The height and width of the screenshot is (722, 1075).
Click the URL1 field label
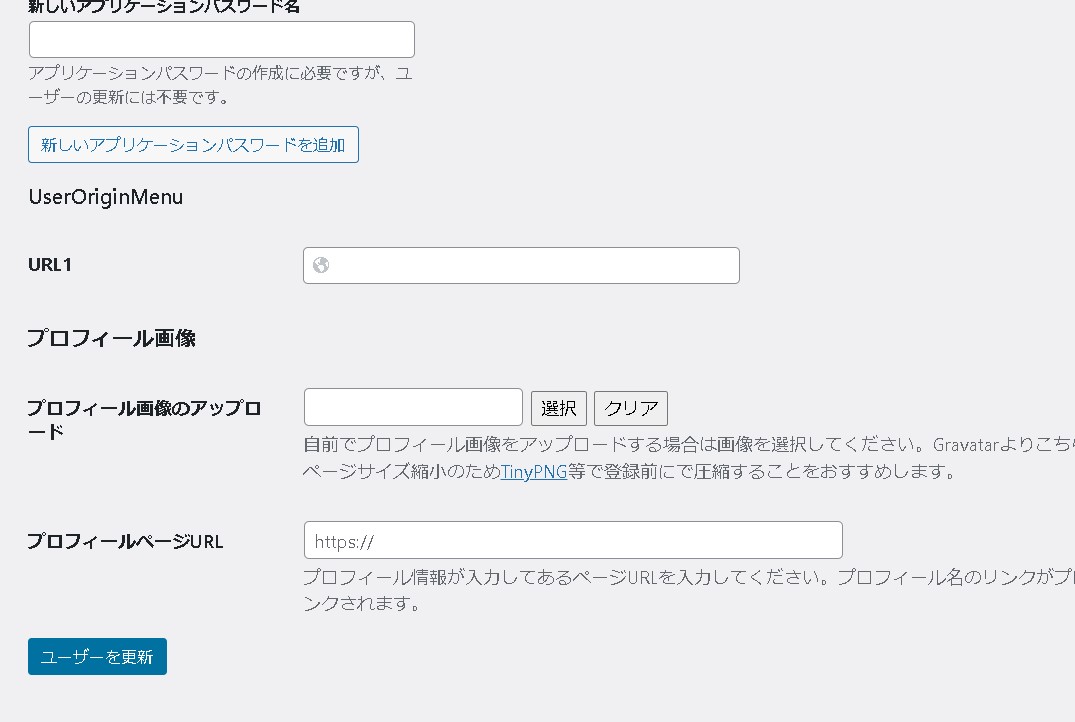tap(50, 265)
